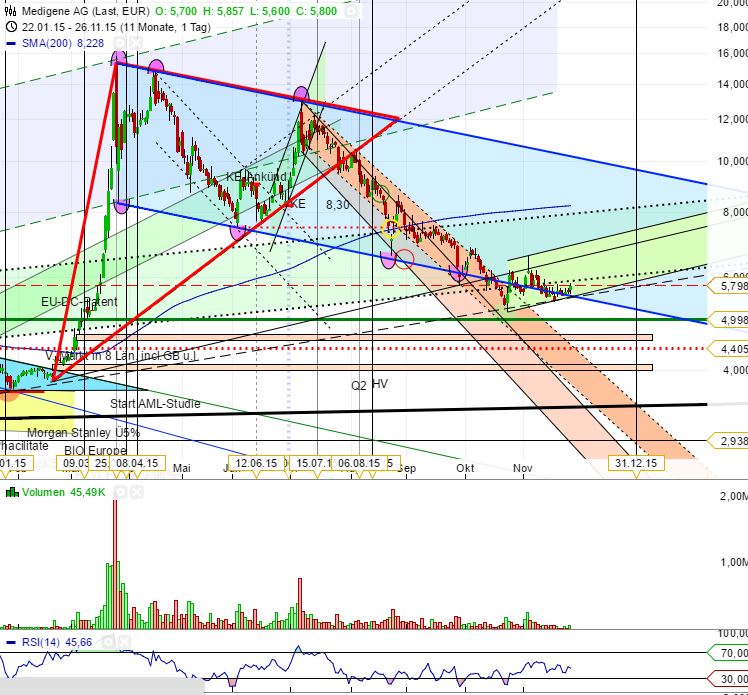Click the RSI 30,00 level marker
The width and height of the screenshot is (748, 695).
point(728,679)
